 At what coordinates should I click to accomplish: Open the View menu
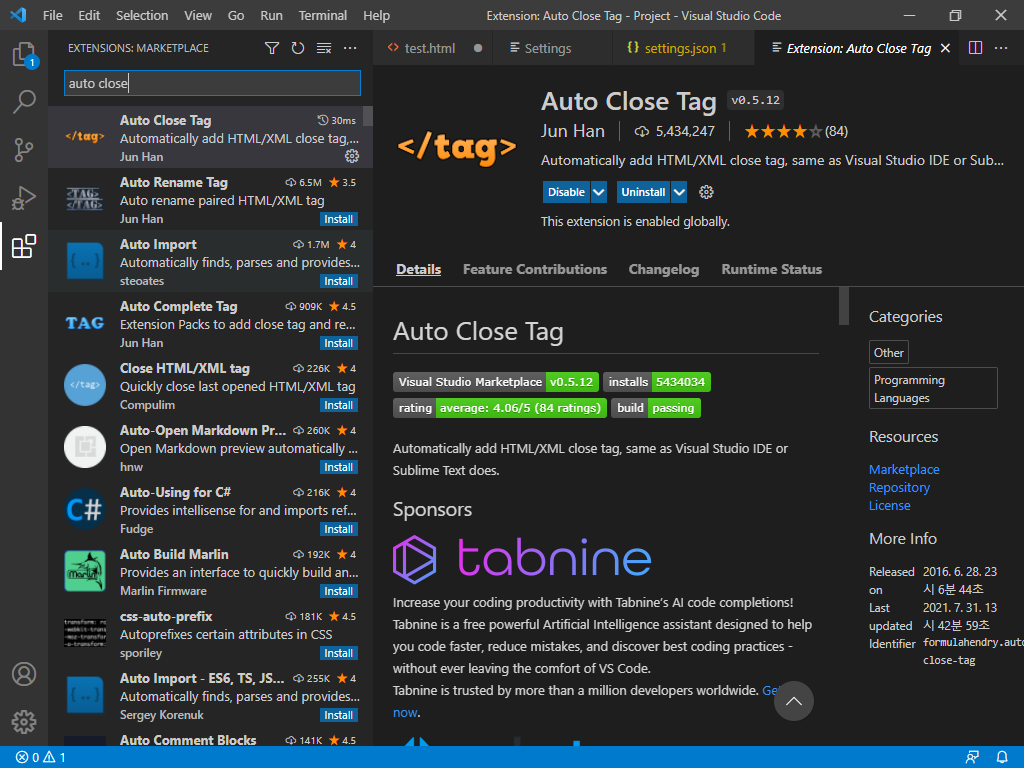tap(198, 16)
